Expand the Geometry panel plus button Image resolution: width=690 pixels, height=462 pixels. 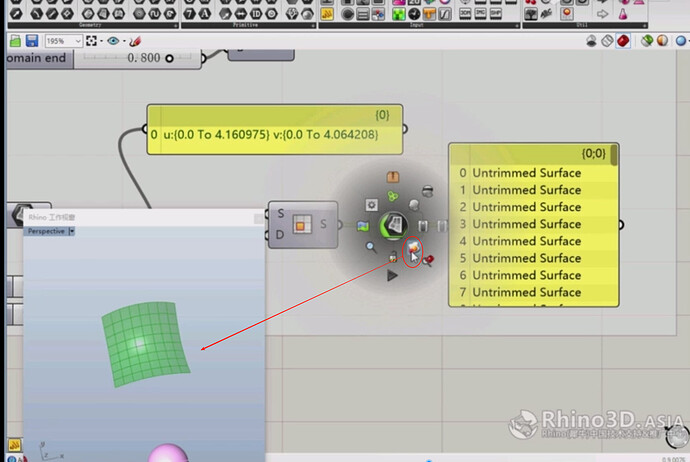click(x=176, y=26)
